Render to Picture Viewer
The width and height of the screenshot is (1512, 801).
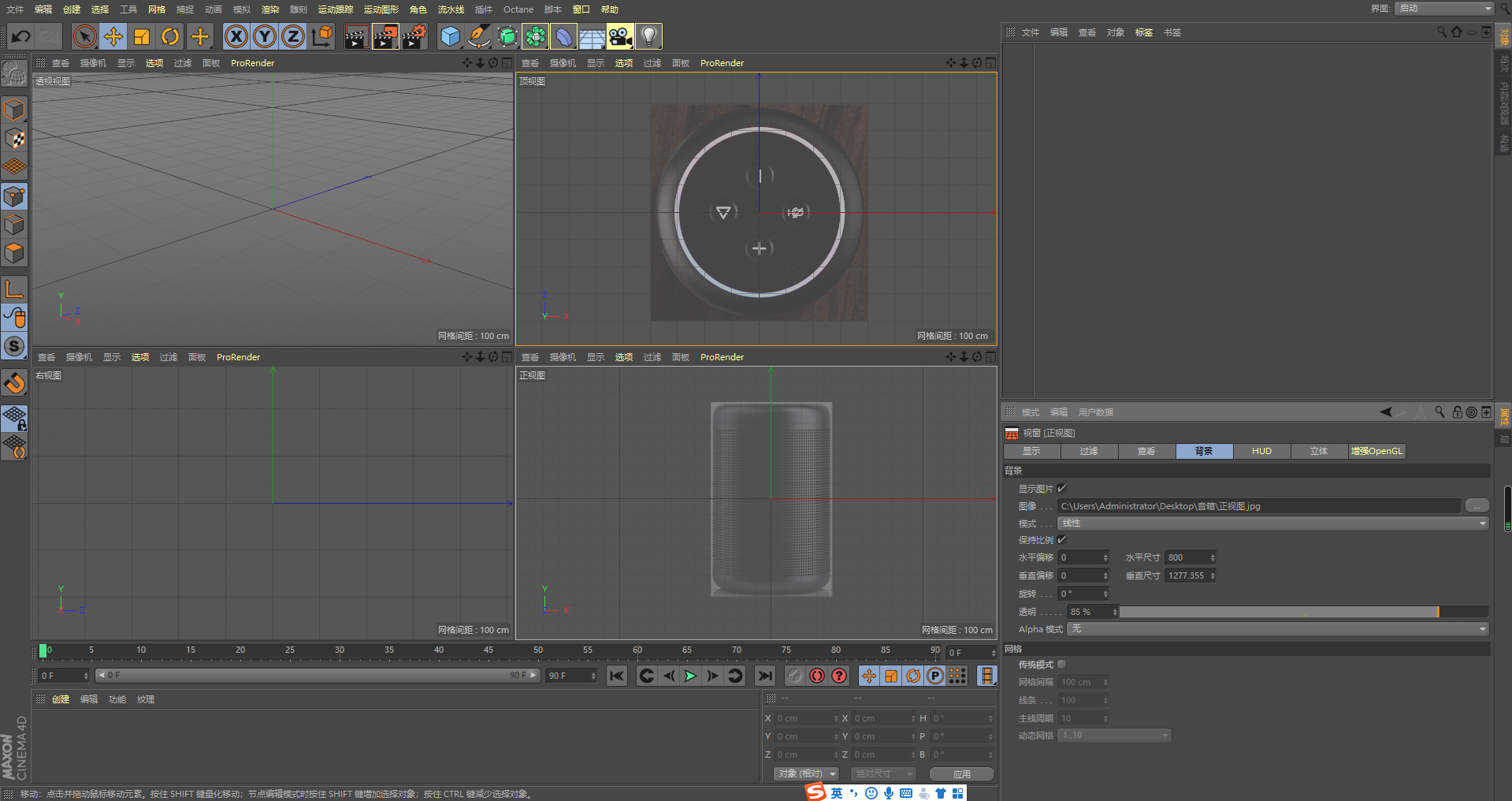click(x=385, y=36)
